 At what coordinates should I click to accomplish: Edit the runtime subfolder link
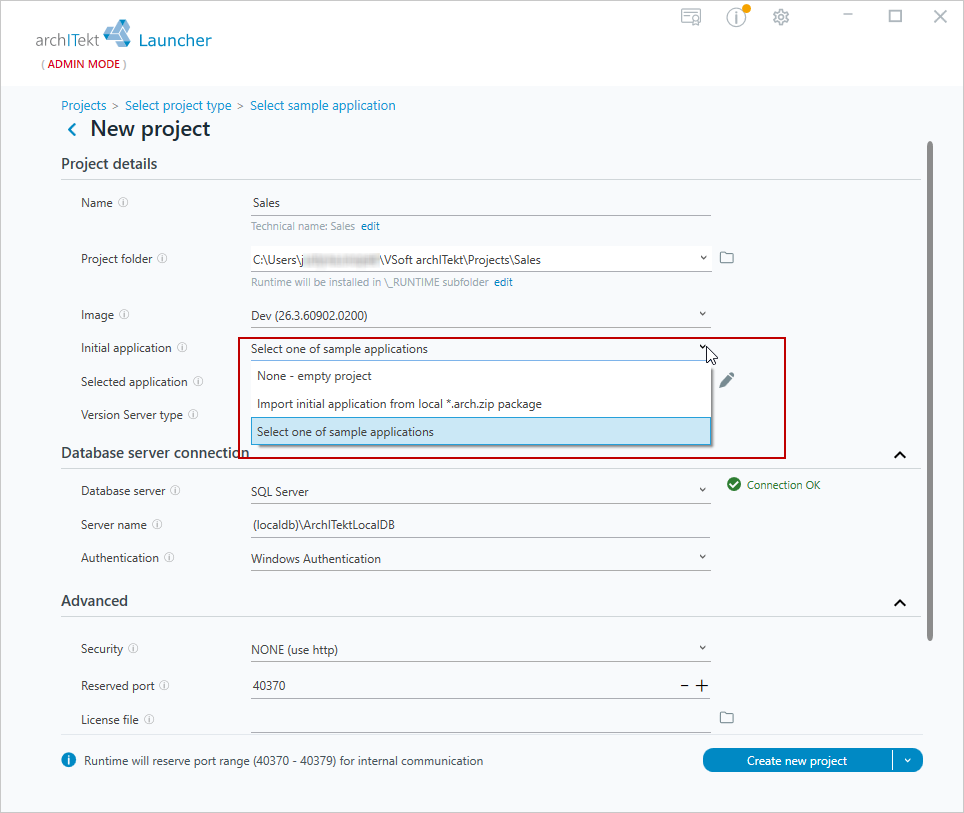pos(504,282)
